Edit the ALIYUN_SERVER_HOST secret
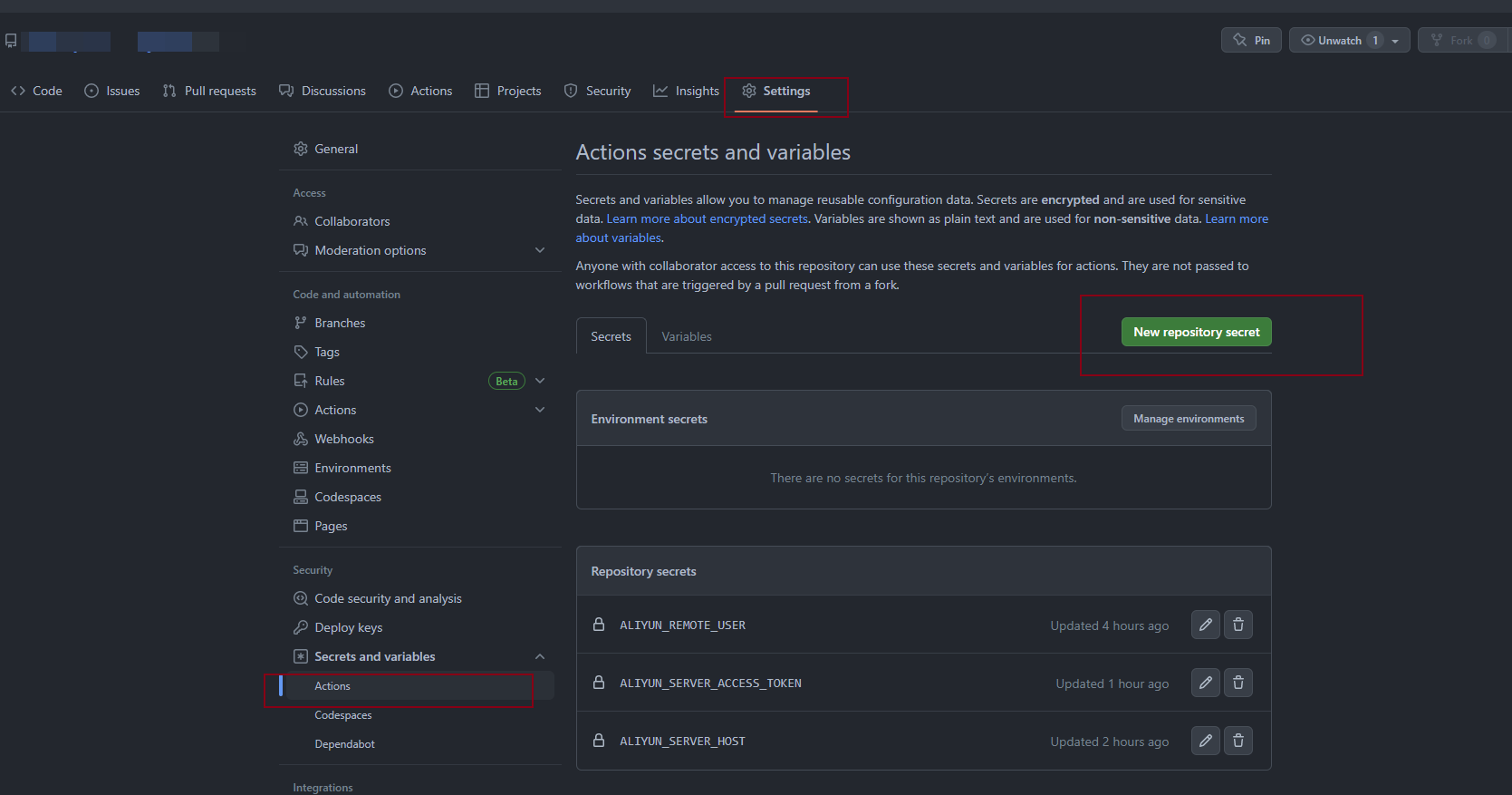The width and height of the screenshot is (1512, 795). point(1205,741)
